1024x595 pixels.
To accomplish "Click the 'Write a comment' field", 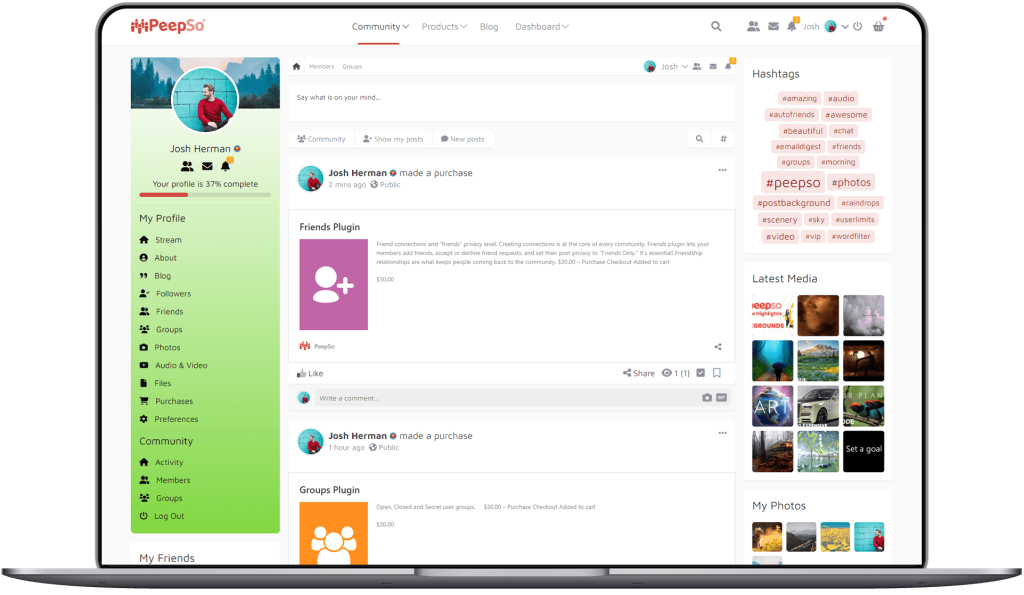I will [507, 398].
